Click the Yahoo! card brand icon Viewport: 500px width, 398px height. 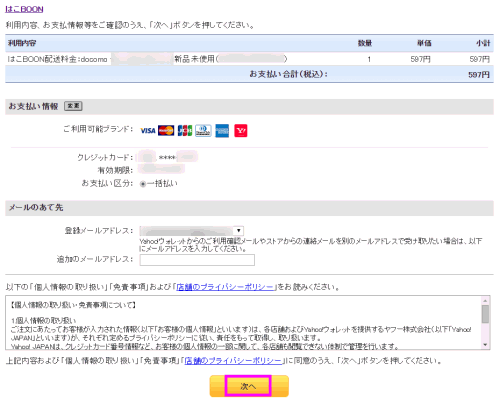point(241,131)
